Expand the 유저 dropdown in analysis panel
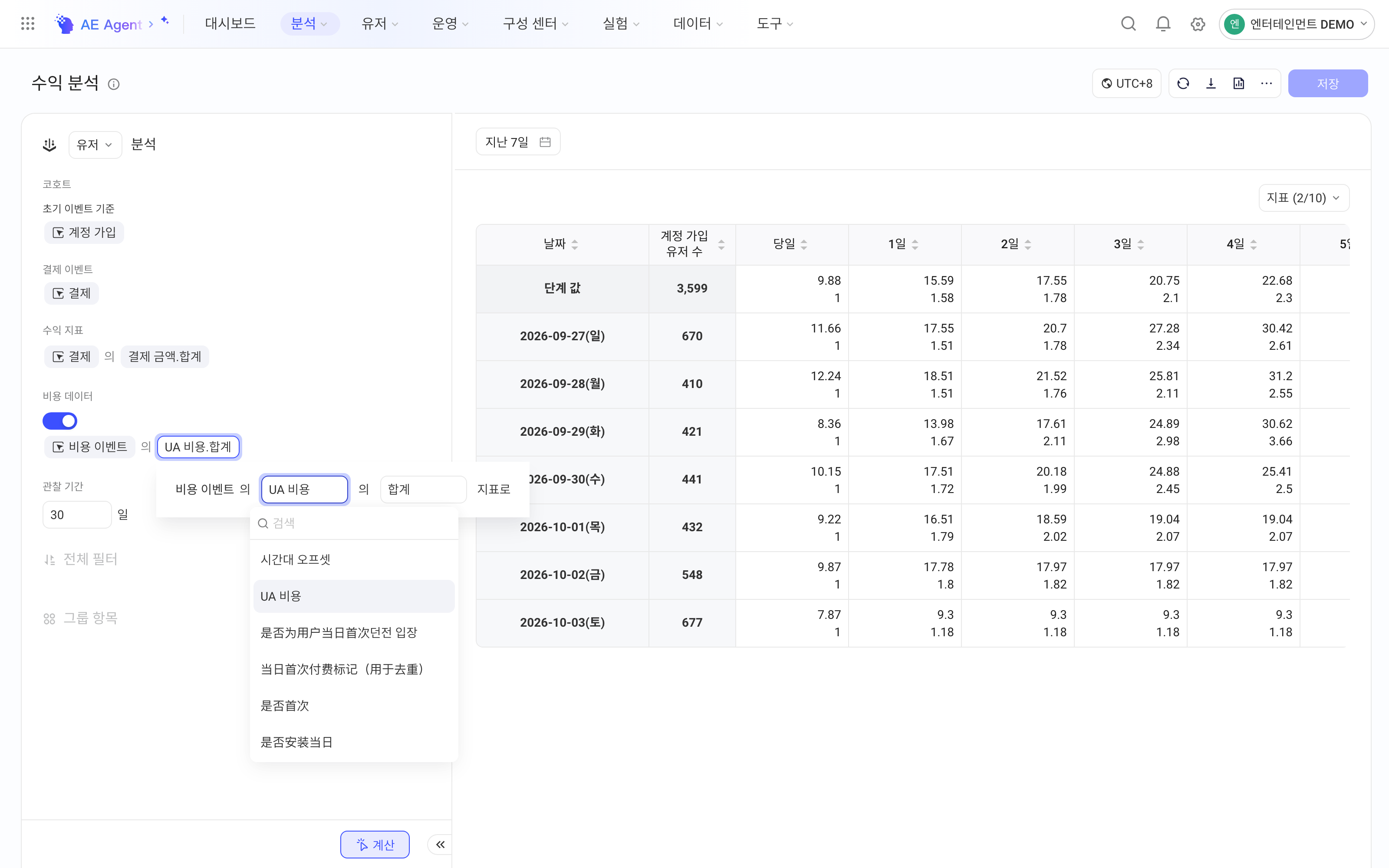This screenshot has height=868, width=1389. (x=95, y=145)
